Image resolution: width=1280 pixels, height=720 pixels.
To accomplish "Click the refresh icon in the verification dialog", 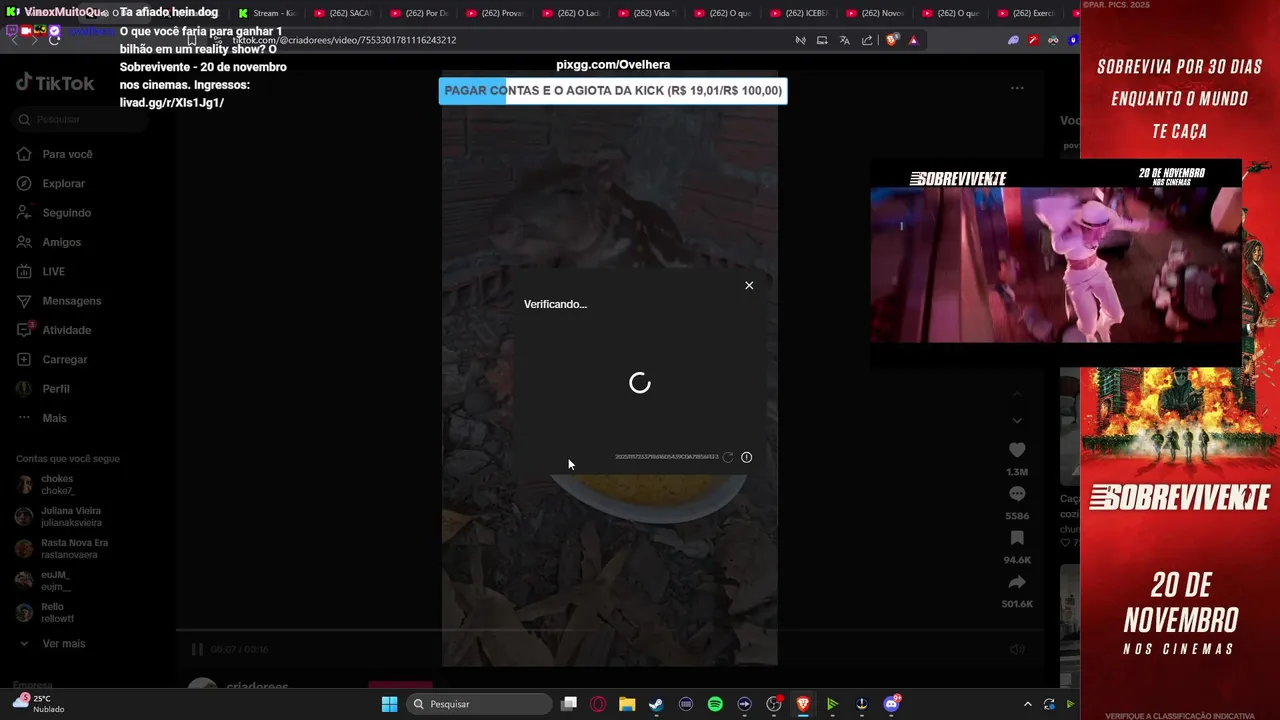I will [728, 457].
